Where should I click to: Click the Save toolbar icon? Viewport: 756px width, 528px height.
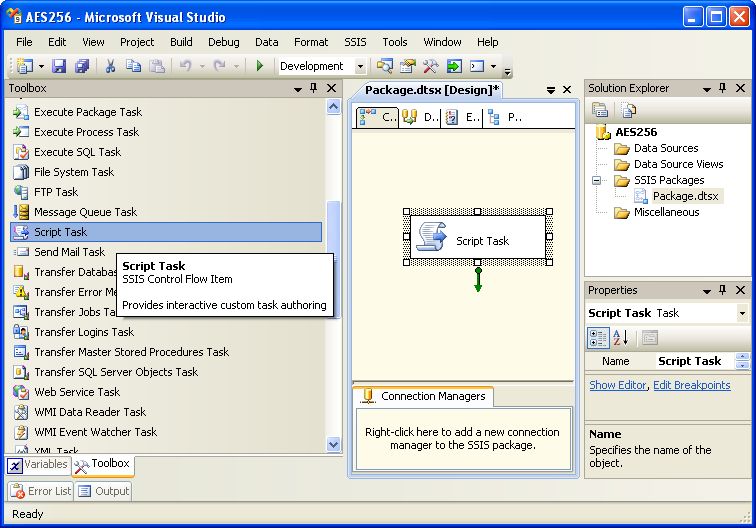pyautogui.click(x=59, y=66)
